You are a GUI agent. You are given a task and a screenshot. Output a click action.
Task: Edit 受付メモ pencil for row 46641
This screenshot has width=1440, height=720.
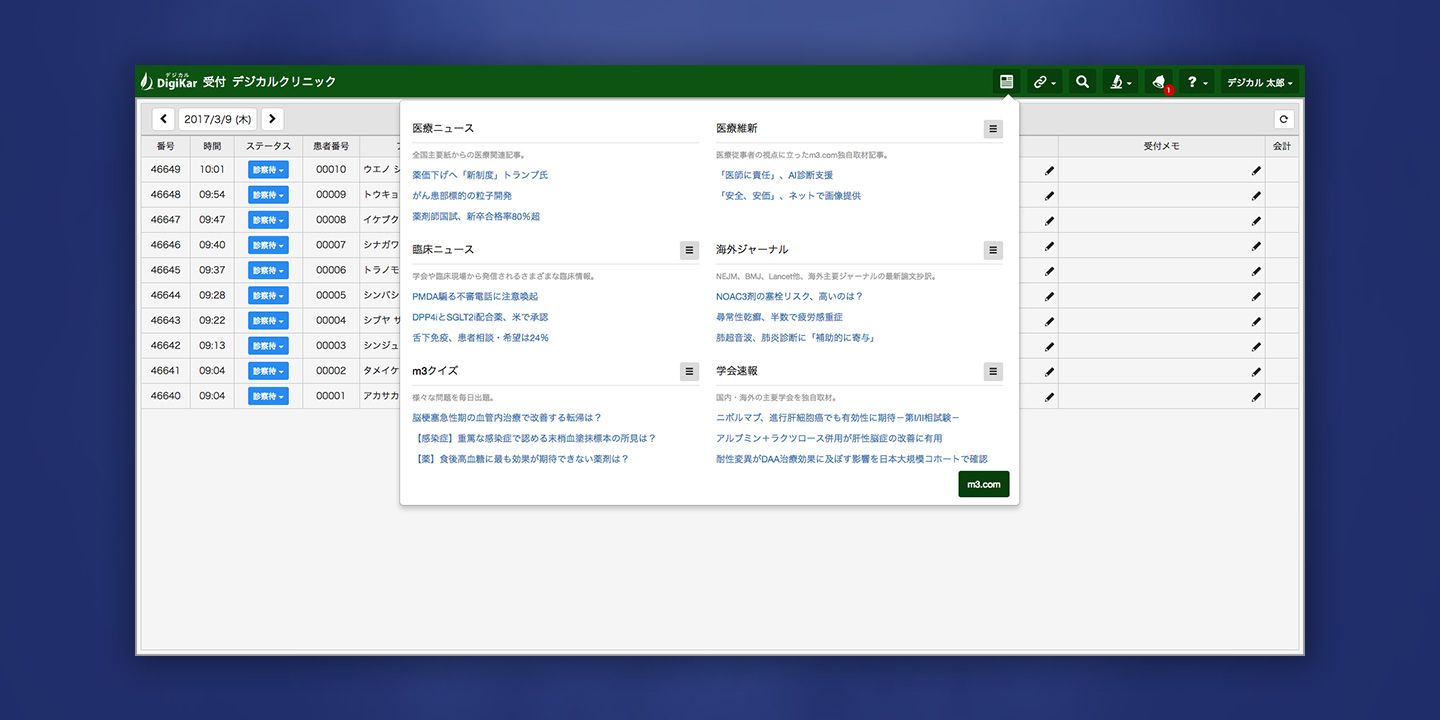pyautogui.click(x=1256, y=371)
